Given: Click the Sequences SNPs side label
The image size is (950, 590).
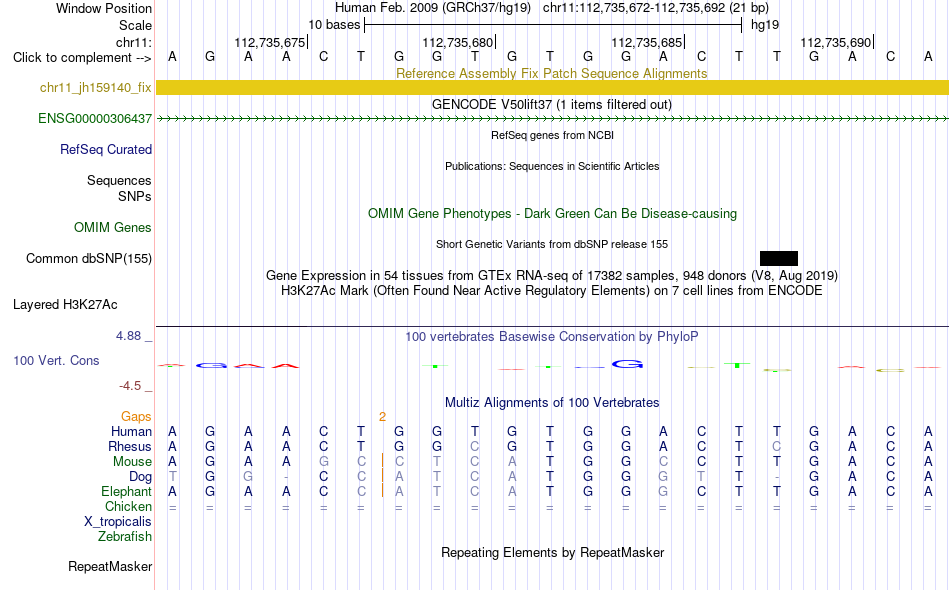Looking at the screenshot, I should 119,188.
